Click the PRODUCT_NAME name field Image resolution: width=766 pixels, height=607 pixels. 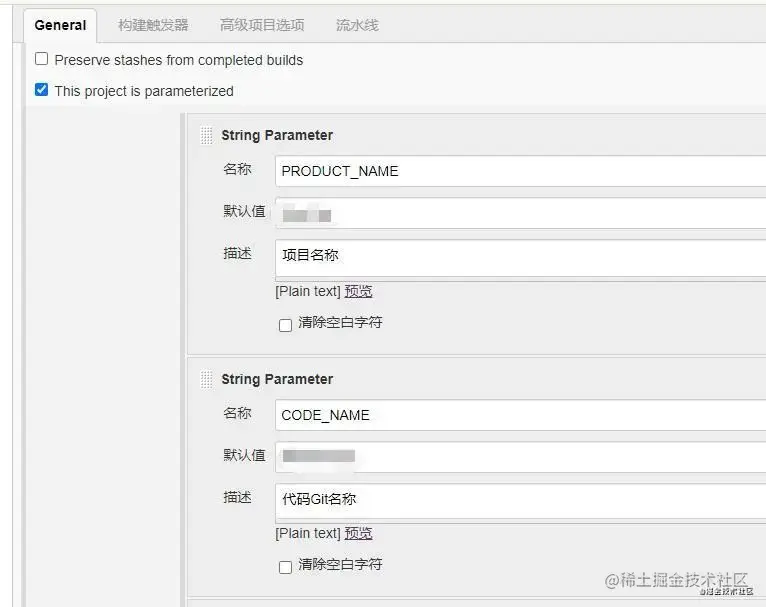[x=520, y=171]
